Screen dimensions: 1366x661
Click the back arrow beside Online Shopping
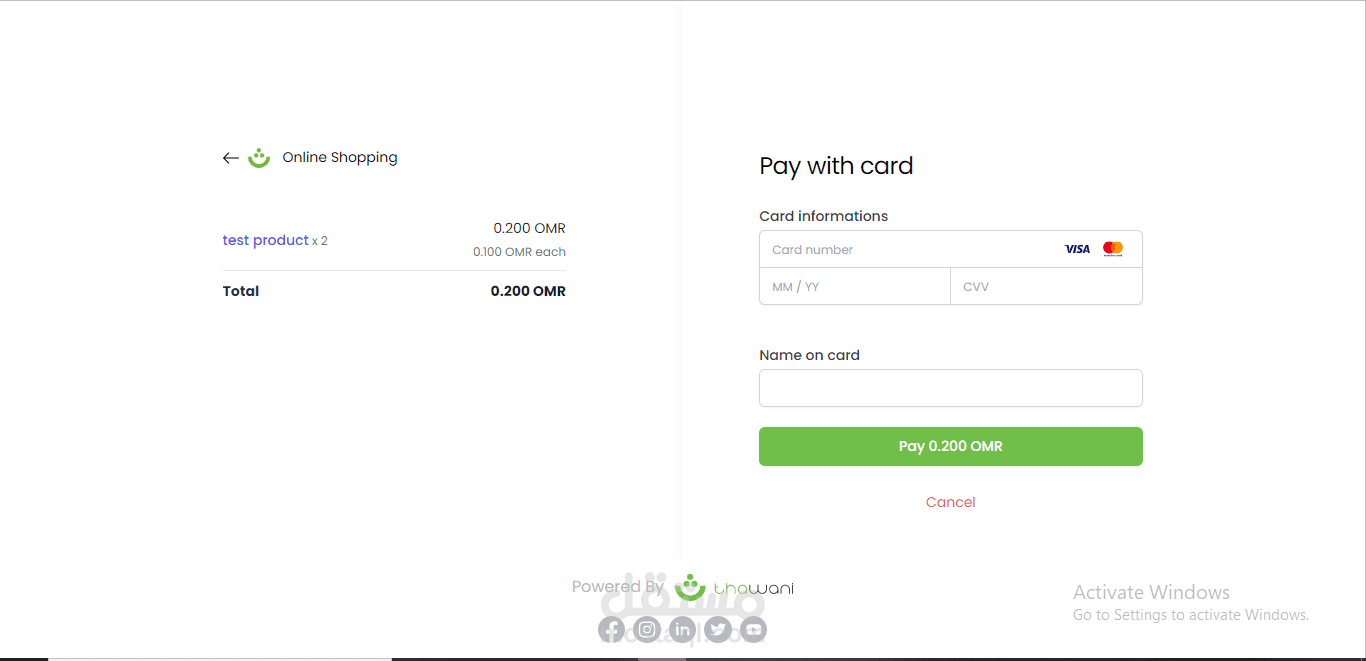pos(230,158)
